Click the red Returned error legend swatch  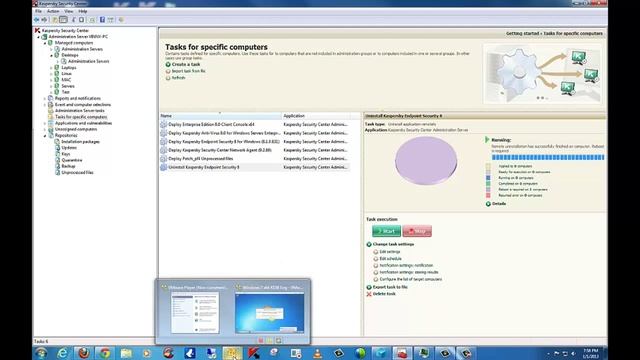488,196
